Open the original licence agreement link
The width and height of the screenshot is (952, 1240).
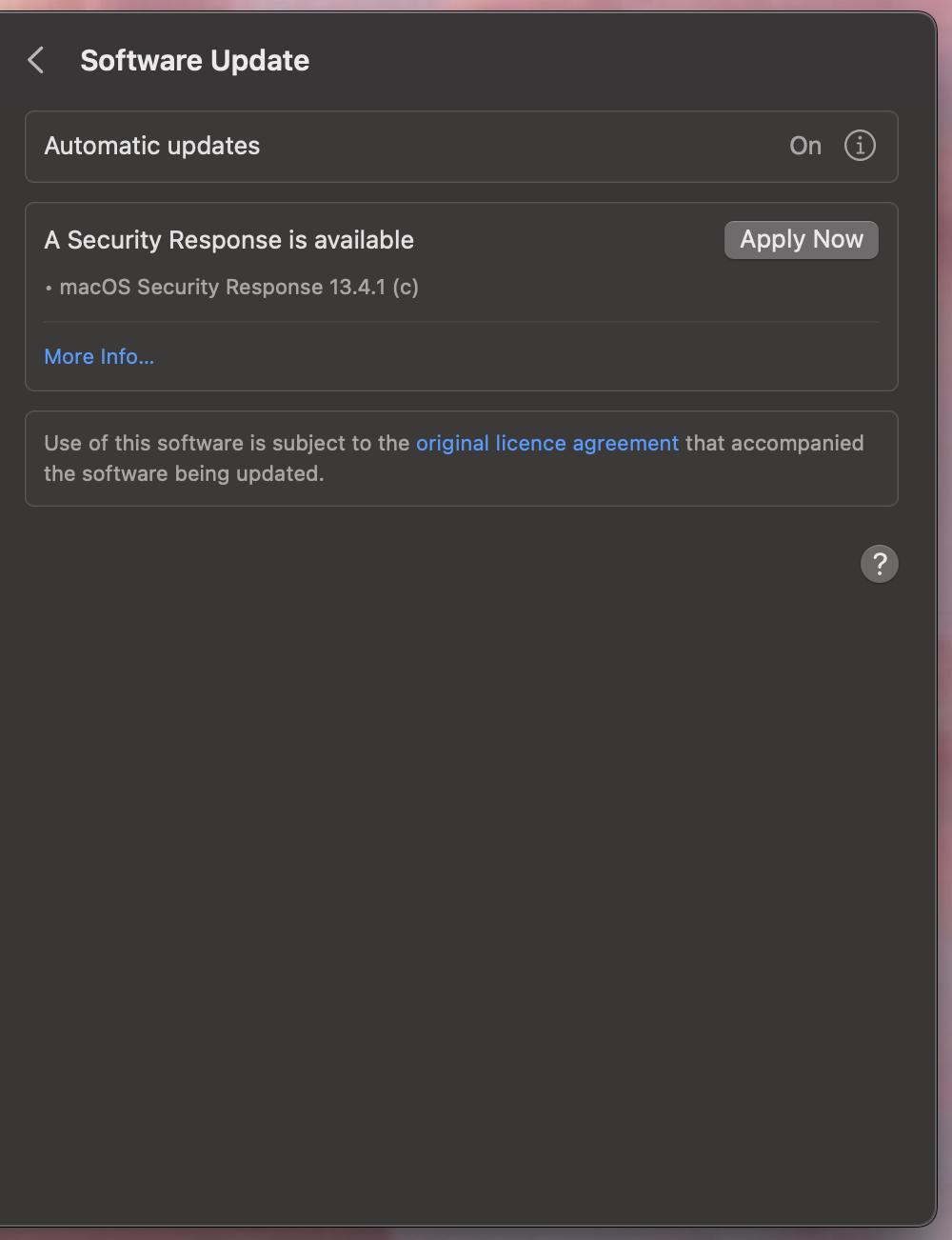[547, 443]
